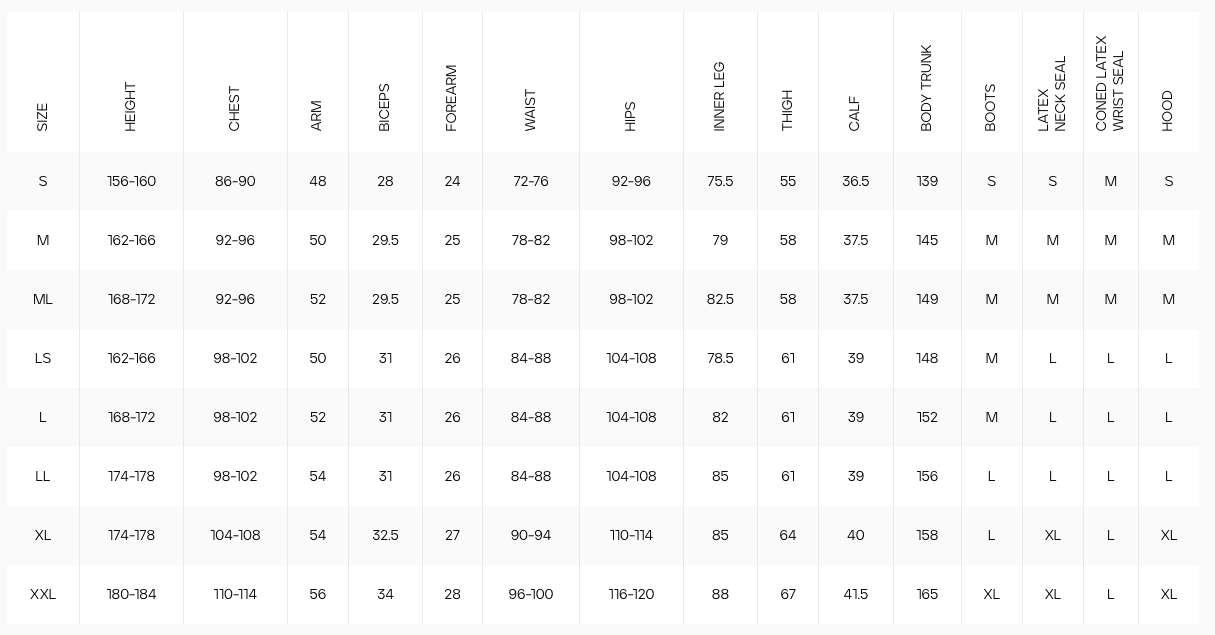The image size is (1215, 635).
Task: Click the LS size row label
Action: tap(43, 358)
